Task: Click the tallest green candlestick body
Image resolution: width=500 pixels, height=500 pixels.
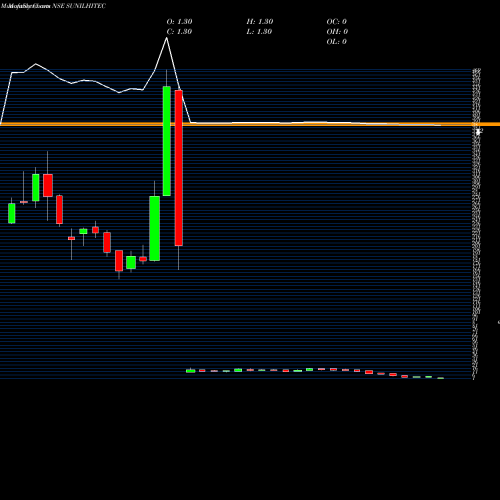Action: 167,141
